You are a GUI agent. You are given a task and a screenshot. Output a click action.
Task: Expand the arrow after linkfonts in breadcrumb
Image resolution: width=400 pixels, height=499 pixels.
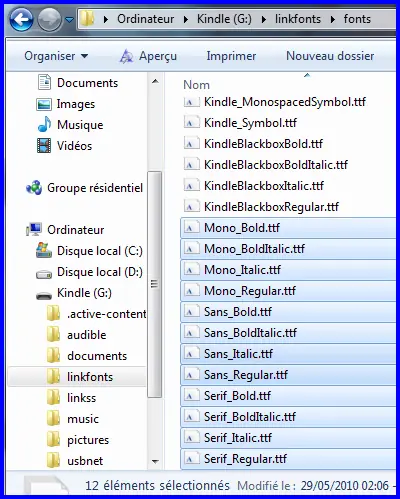click(332, 19)
